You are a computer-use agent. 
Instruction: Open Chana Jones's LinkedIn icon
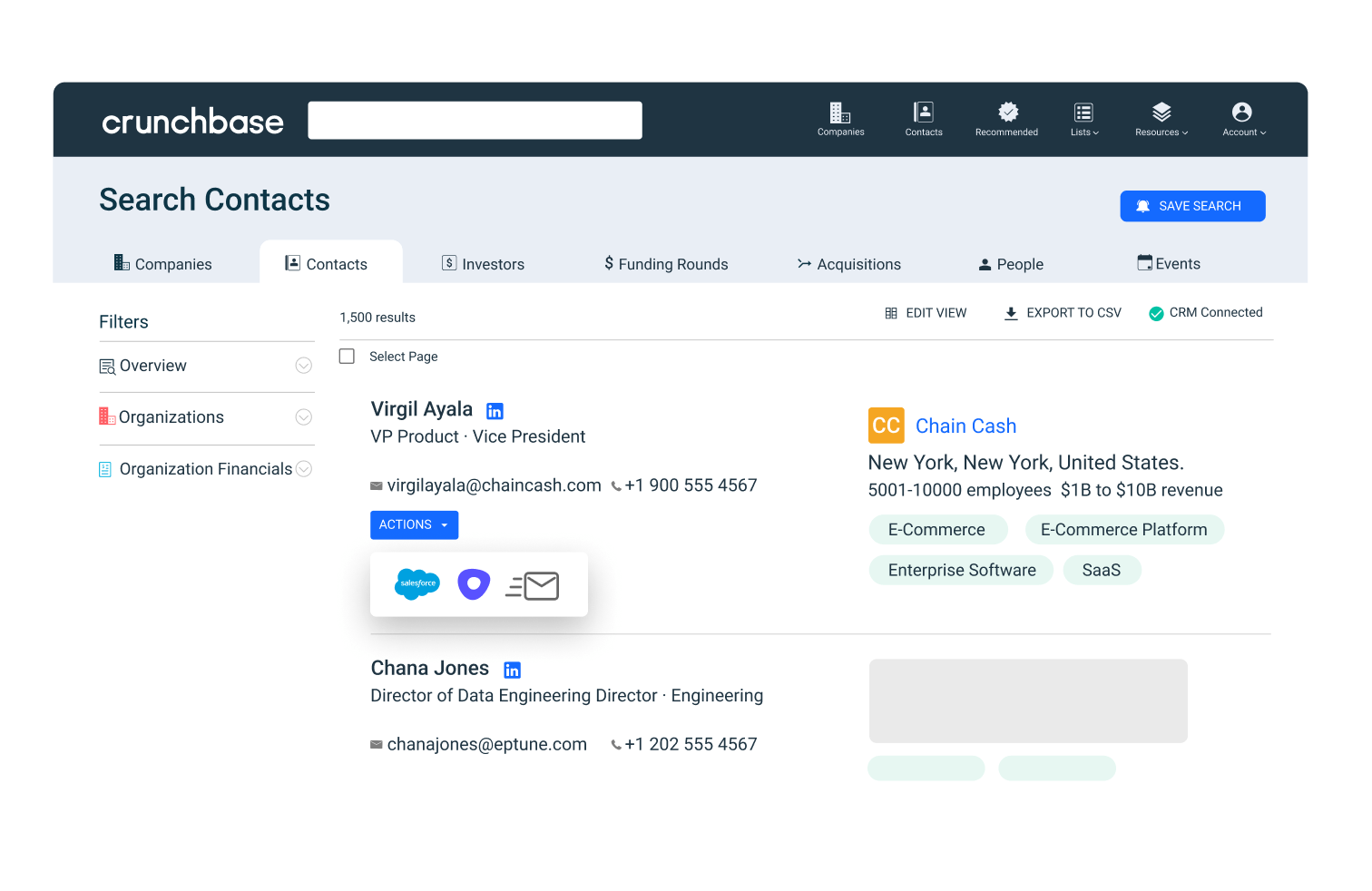tap(512, 669)
